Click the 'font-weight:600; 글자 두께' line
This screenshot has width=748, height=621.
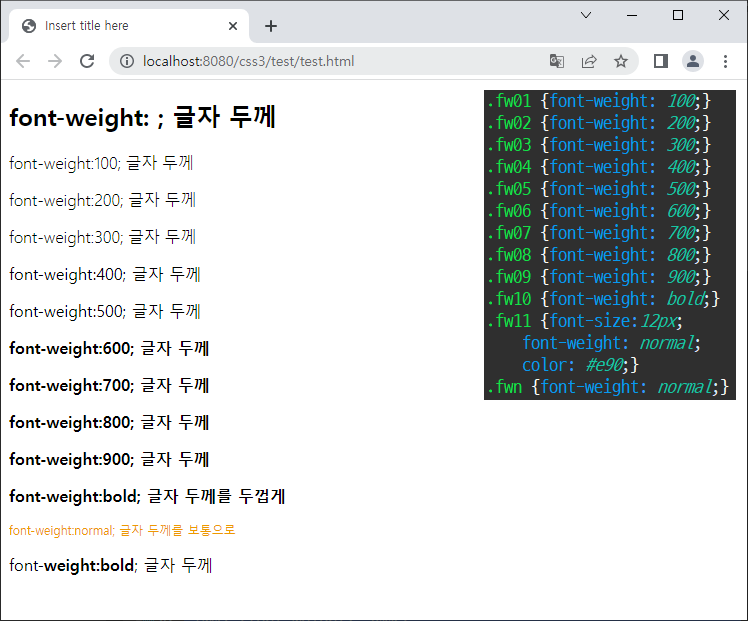[109, 348]
